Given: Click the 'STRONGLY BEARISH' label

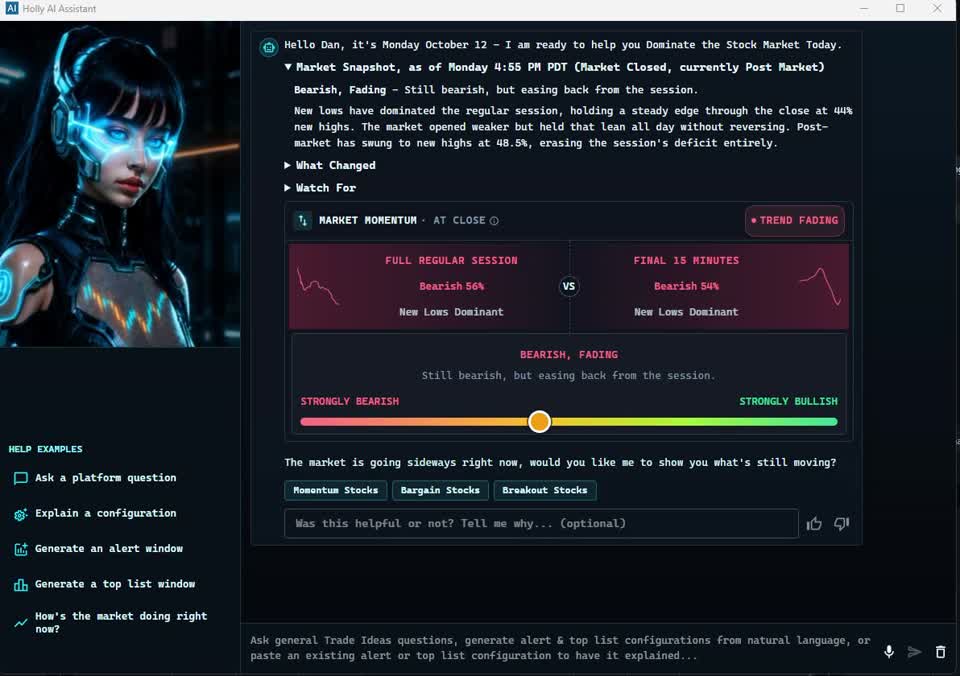Looking at the screenshot, I should (350, 401).
